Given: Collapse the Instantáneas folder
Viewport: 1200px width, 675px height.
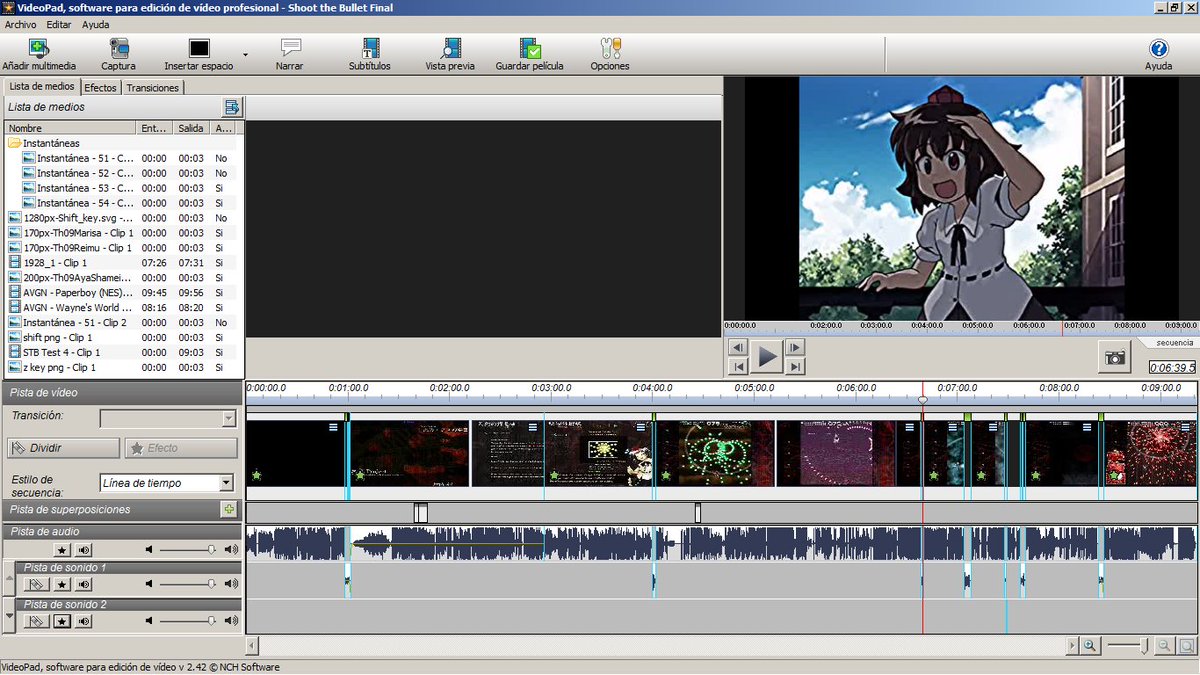Looking at the screenshot, I should [x=15, y=143].
